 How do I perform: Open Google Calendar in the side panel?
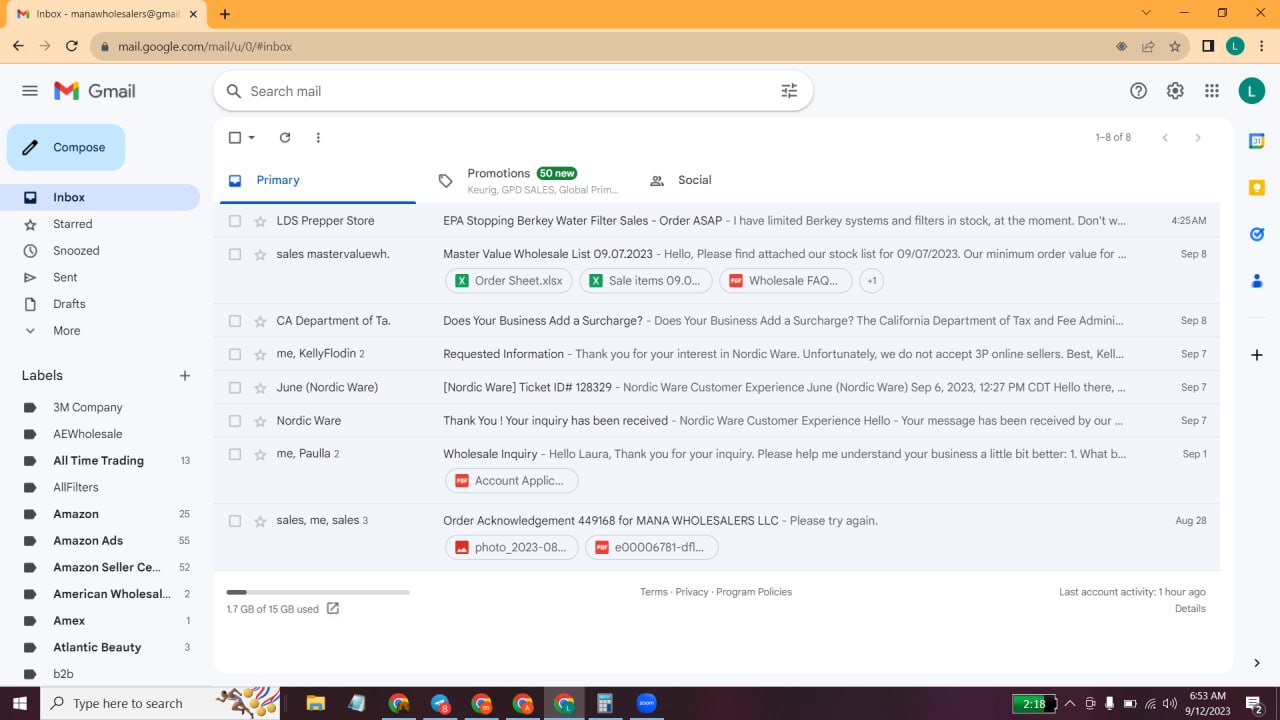(x=1257, y=141)
